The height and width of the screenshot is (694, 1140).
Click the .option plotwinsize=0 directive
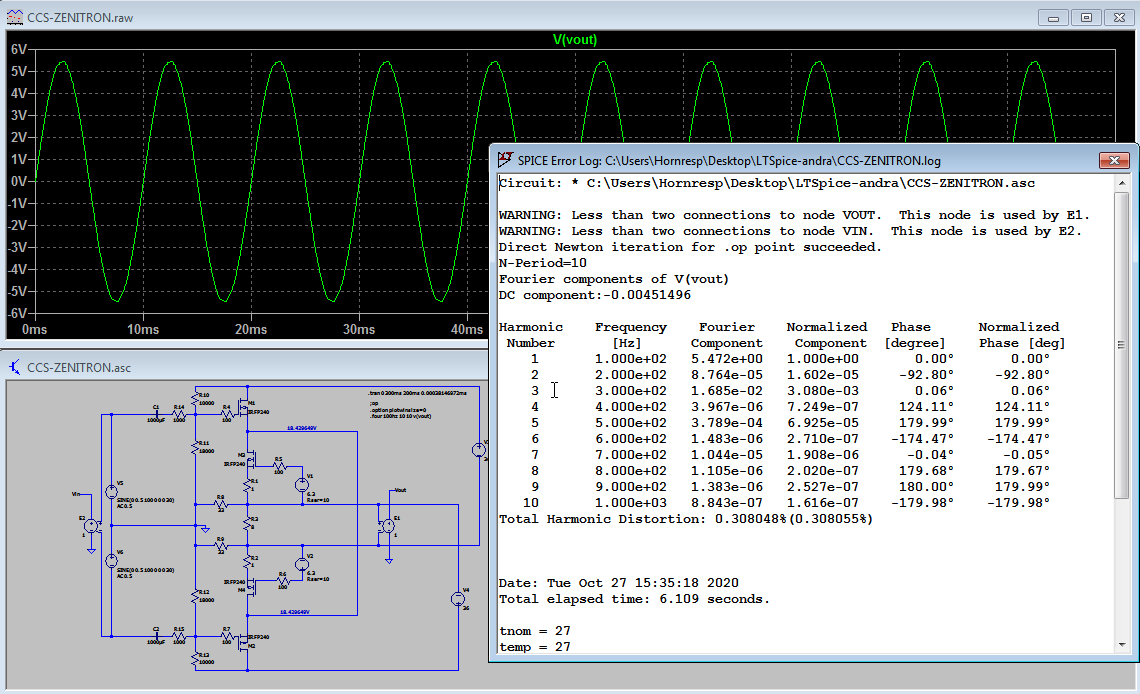point(398,410)
